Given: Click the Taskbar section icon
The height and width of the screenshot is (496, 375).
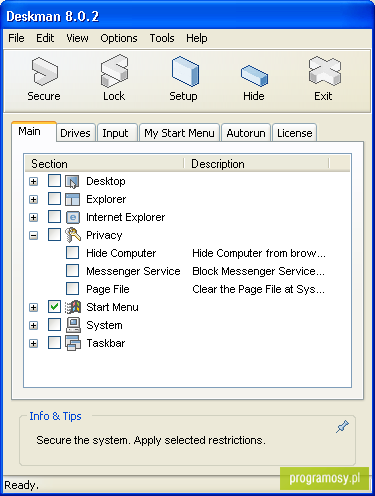Looking at the screenshot, I should tap(72, 343).
